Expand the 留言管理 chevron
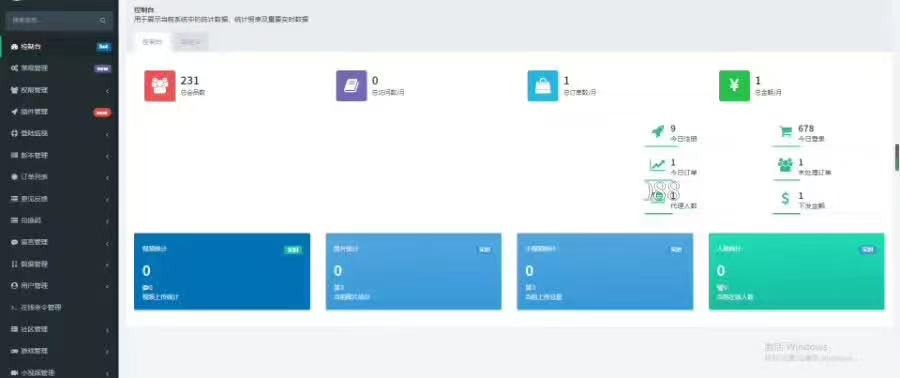This screenshot has width=900, height=378. (x=107, y=243)
